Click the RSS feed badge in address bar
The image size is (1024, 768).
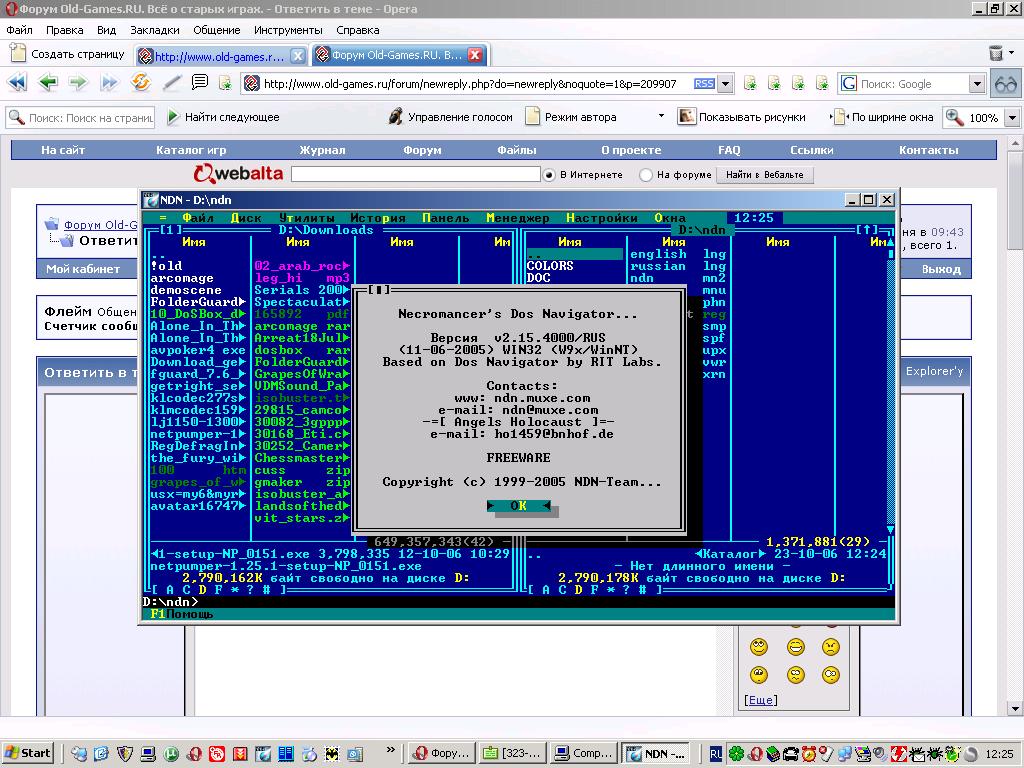click(704, 84)
